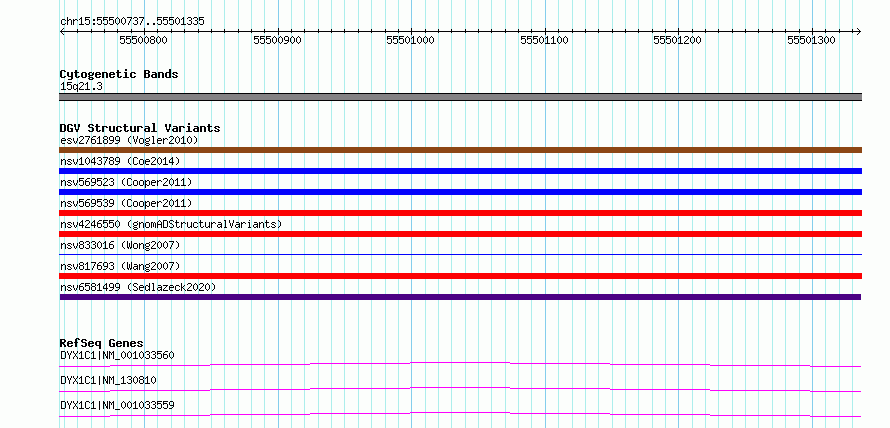Screen dimensions: 890x428
Task: Select the red nsv817693 variant bar
Action: point(460,276)
